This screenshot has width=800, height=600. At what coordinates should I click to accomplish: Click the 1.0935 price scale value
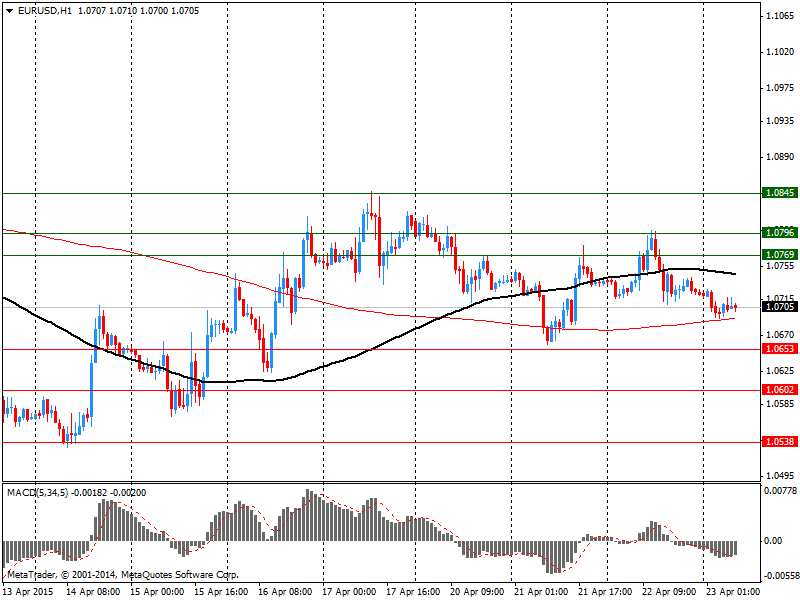[781, 121]
